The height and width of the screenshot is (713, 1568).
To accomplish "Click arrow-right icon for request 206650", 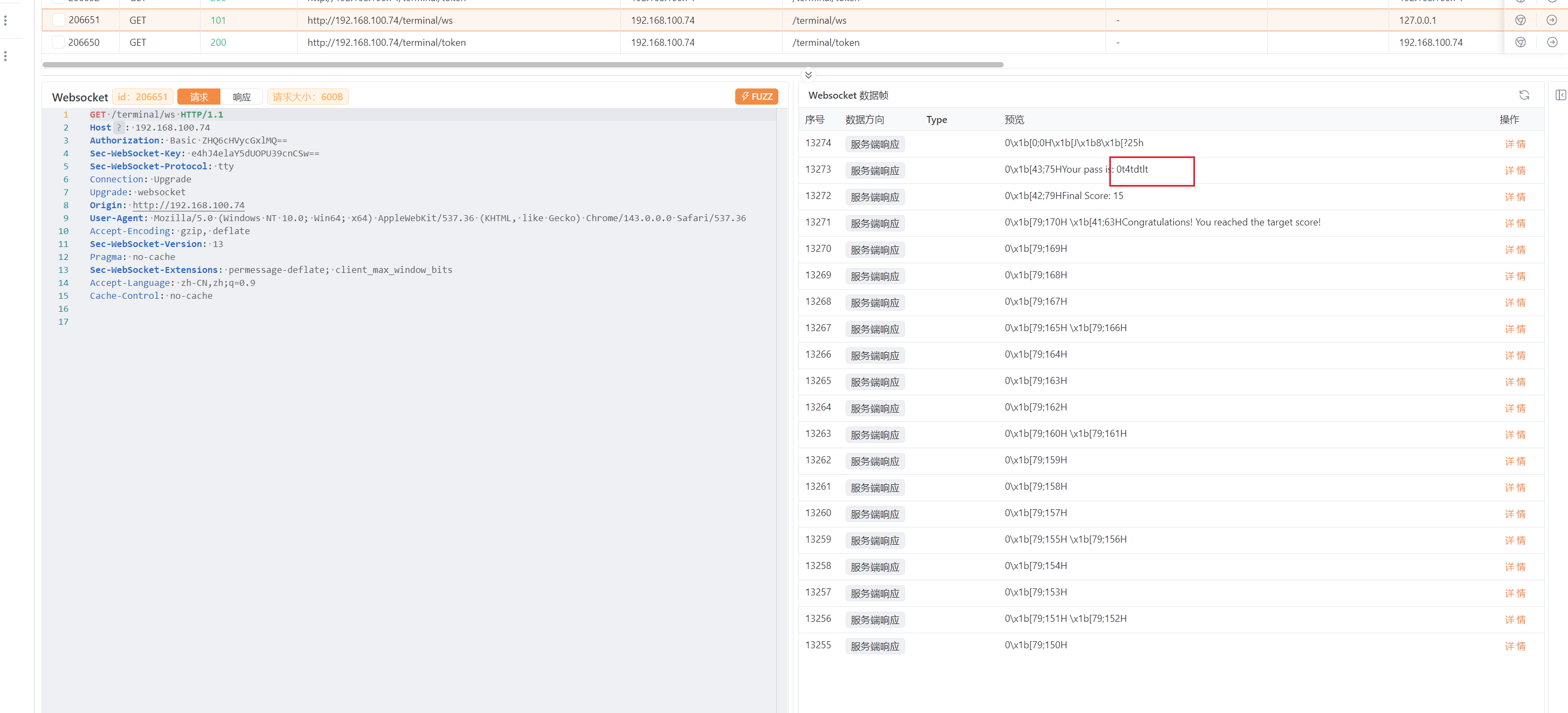I will tap(1552, 43).
